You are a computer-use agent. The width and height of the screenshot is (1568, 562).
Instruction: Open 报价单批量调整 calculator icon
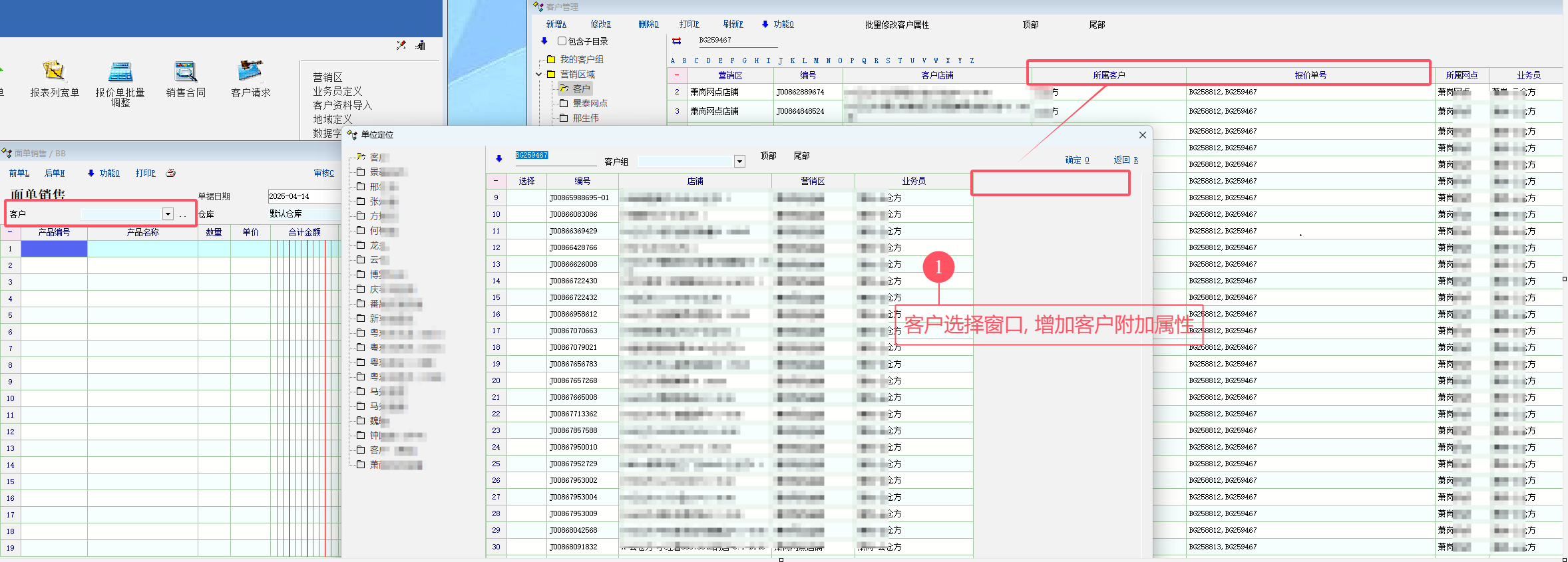click(120, 71)
